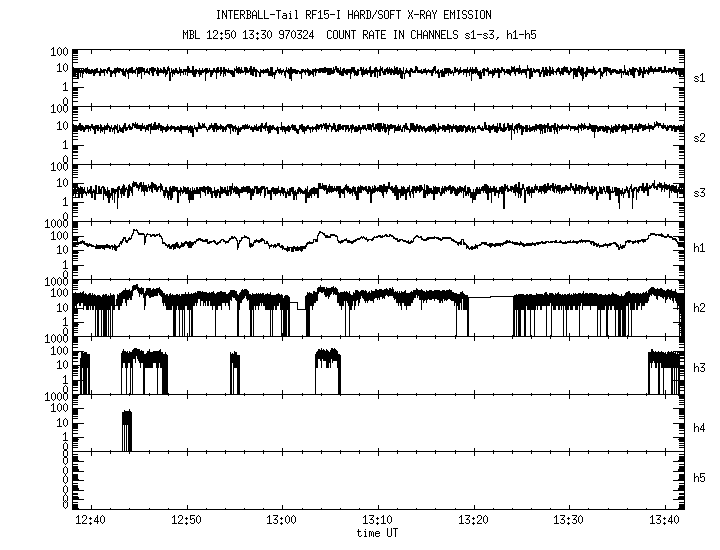Click the 13:20 time axis label

point(473,520)
